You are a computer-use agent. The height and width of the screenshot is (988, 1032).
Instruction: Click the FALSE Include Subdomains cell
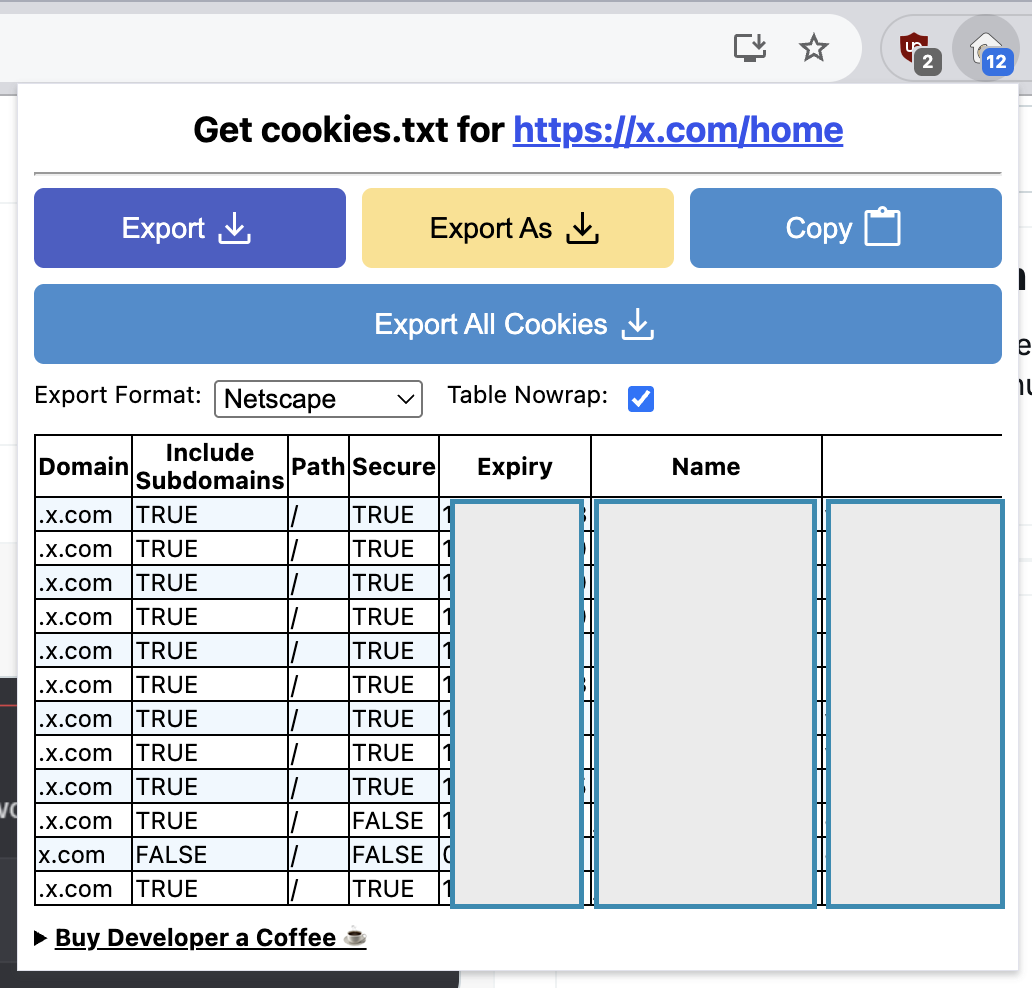(171, 855)
